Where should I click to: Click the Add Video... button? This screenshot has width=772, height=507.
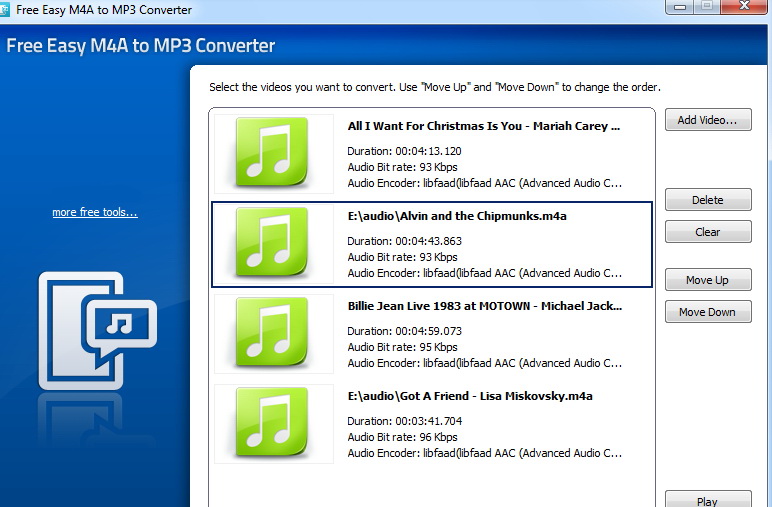pyautogui.click(x=708, y=120)
